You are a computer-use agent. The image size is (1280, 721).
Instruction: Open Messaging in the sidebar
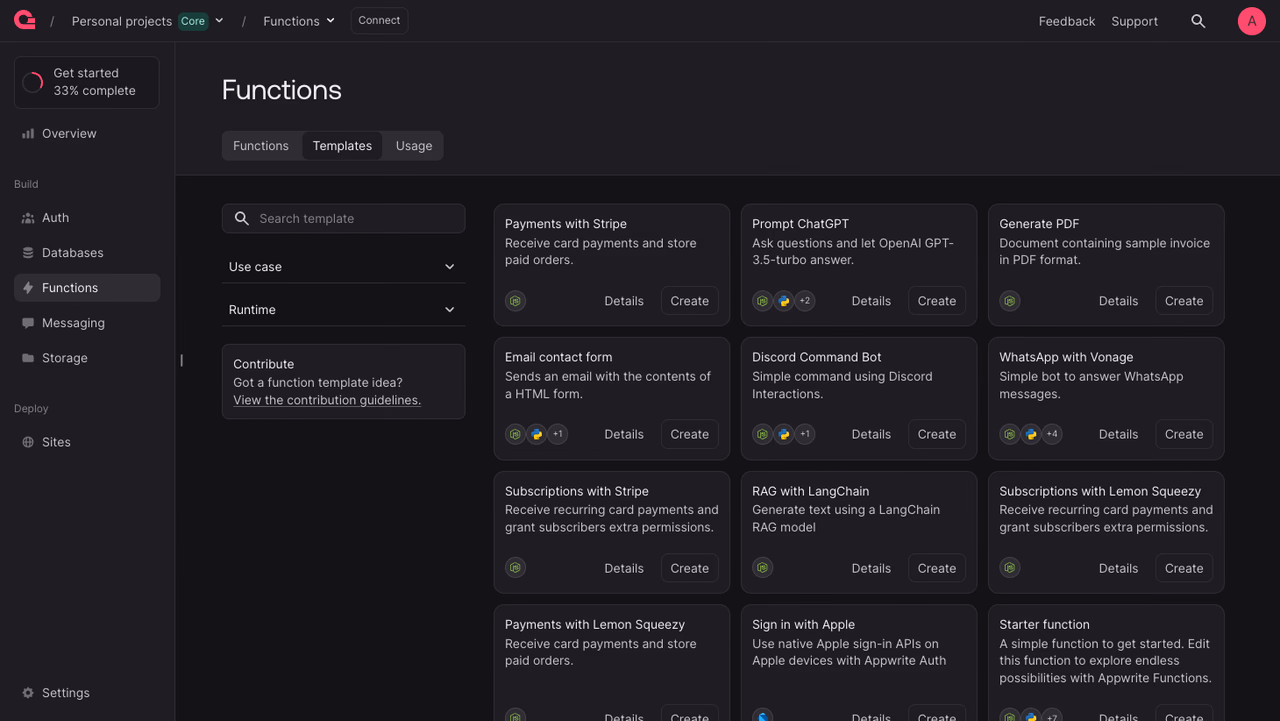click(x=87, y=323)
